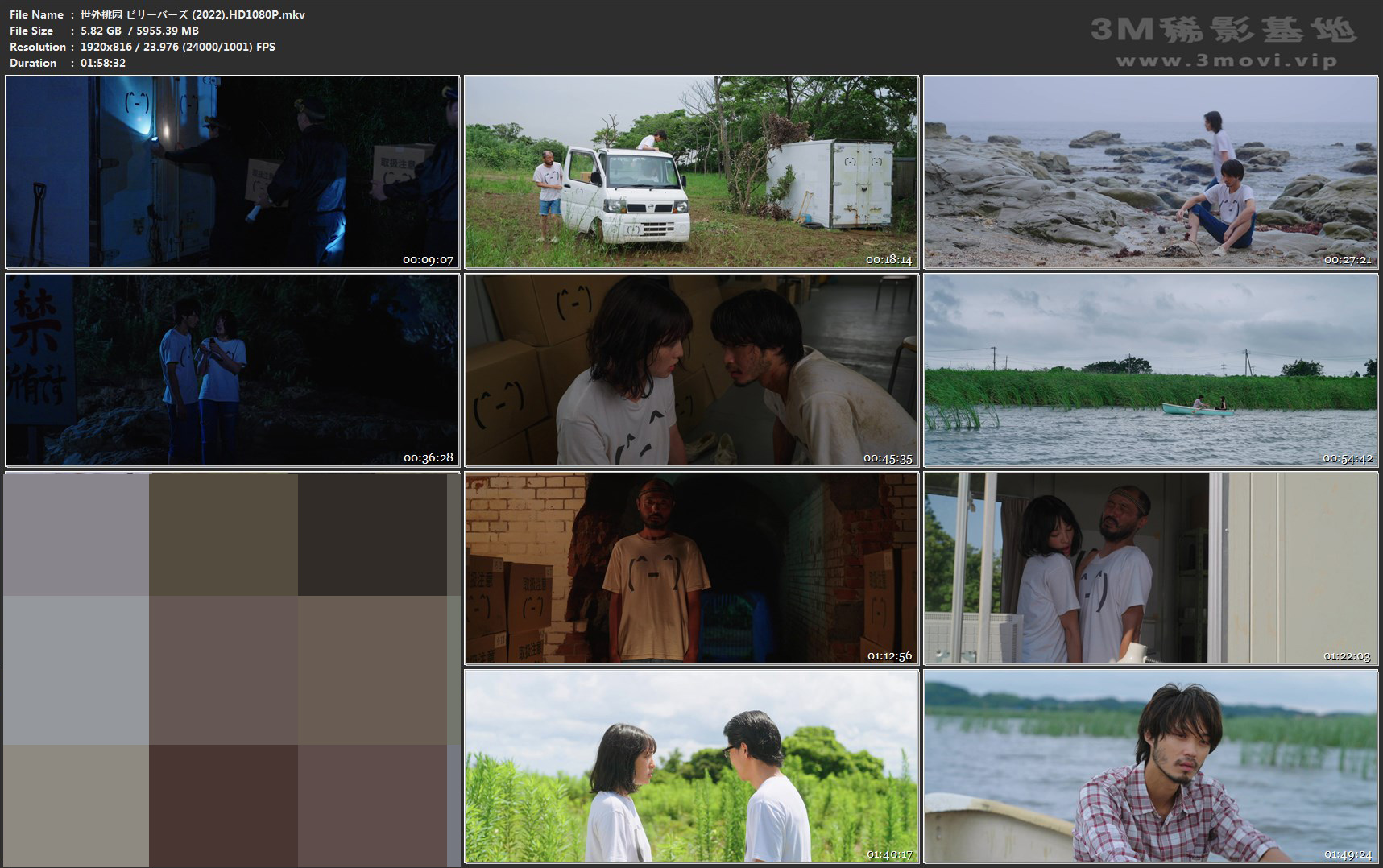1383x868 pixels.
Task: Click the rowboat on lake thumbnail
Action: coord(1150,370)
